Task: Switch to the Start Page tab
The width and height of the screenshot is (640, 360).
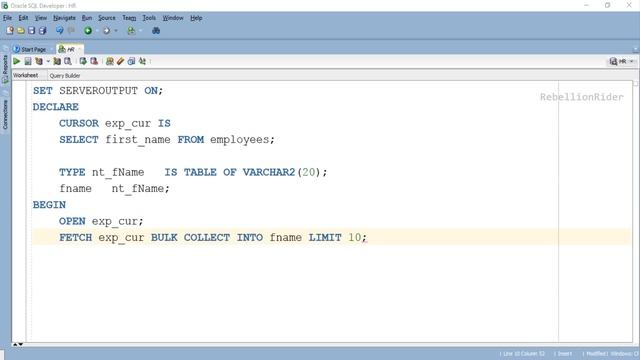Action: click(x=33, y=49)
